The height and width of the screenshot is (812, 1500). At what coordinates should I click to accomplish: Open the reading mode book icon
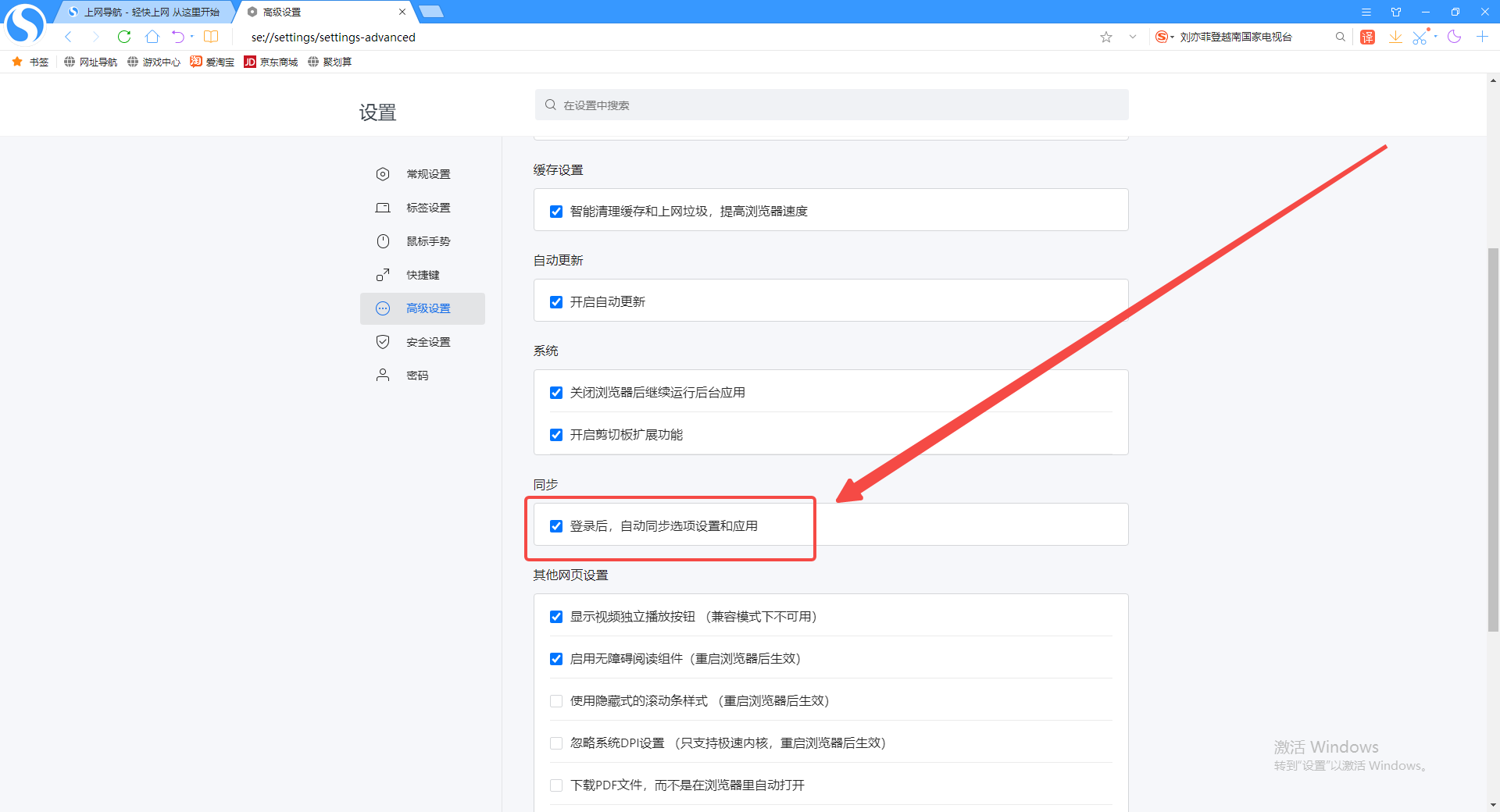211,37
